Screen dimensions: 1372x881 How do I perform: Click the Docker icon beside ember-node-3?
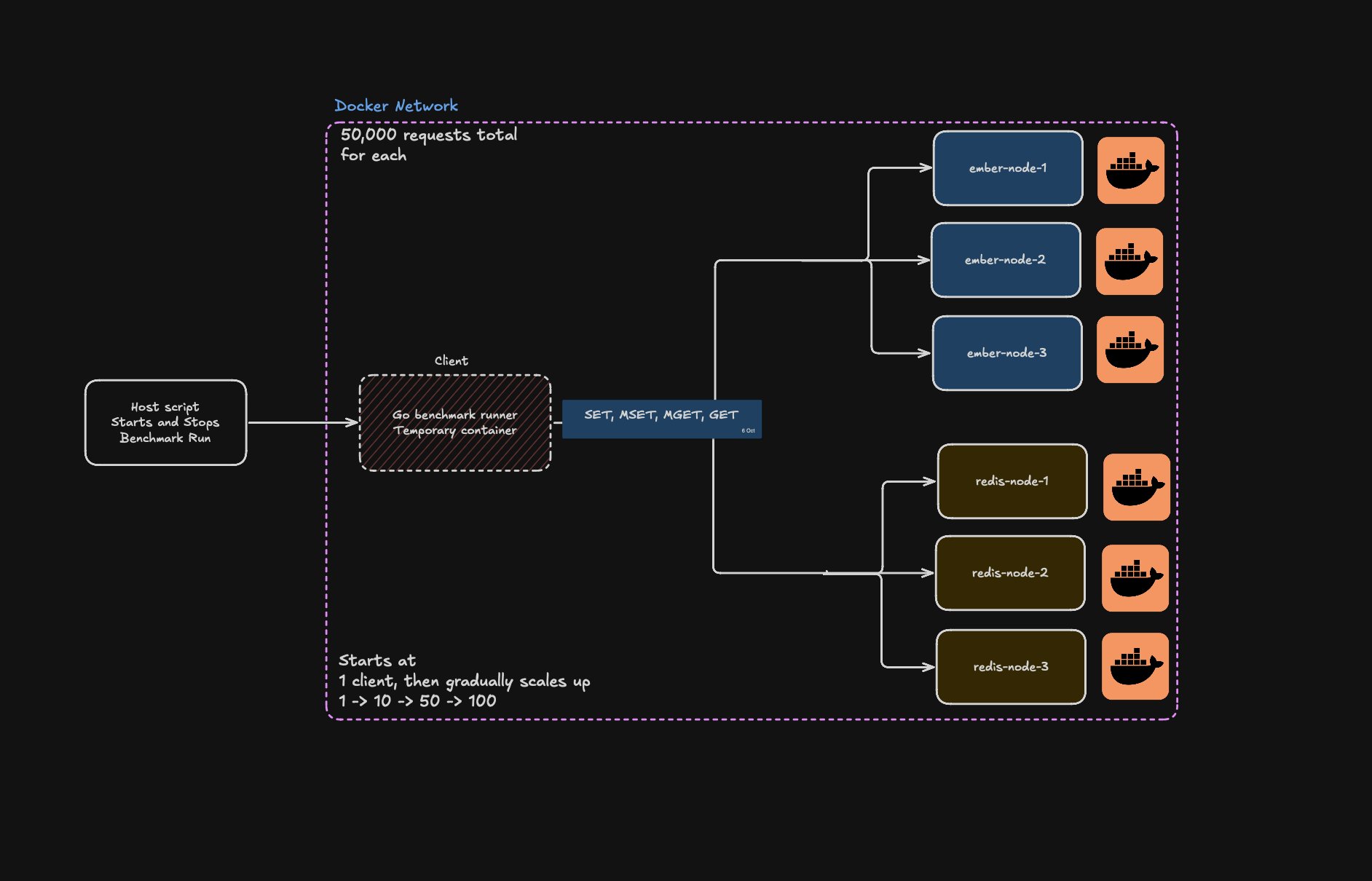1129,349
